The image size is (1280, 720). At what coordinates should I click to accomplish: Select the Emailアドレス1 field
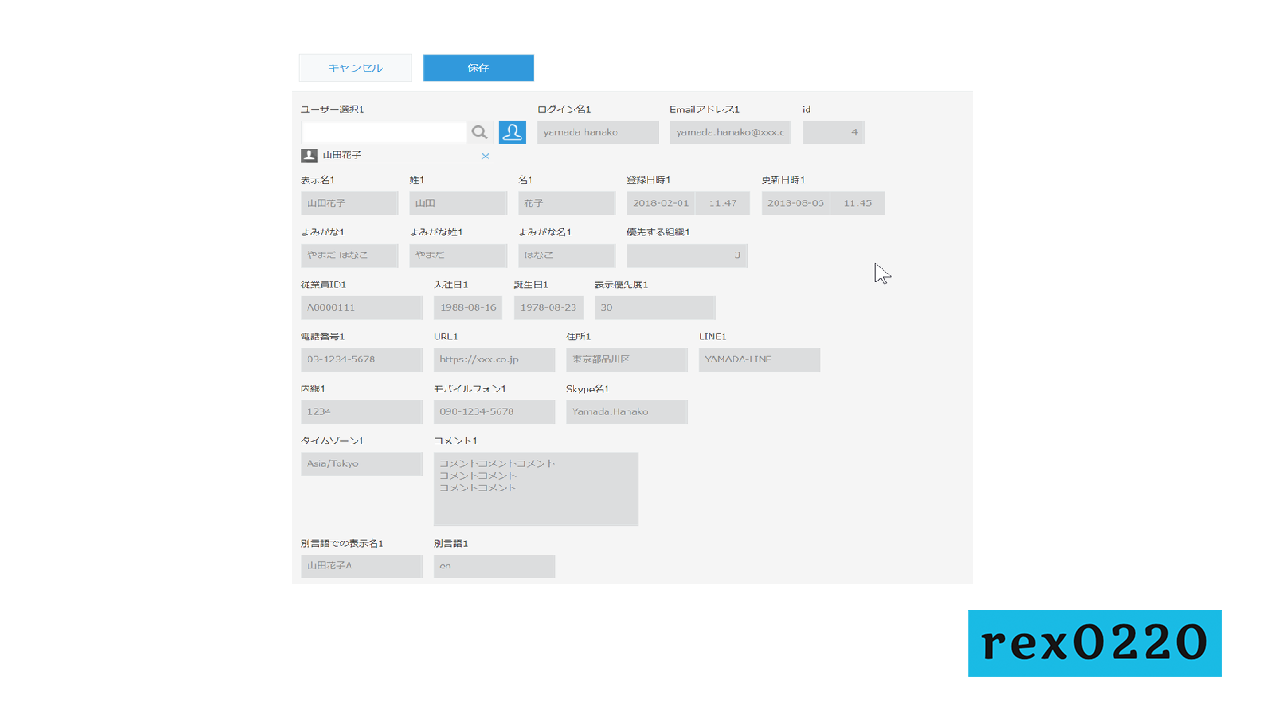click(730, 132)
